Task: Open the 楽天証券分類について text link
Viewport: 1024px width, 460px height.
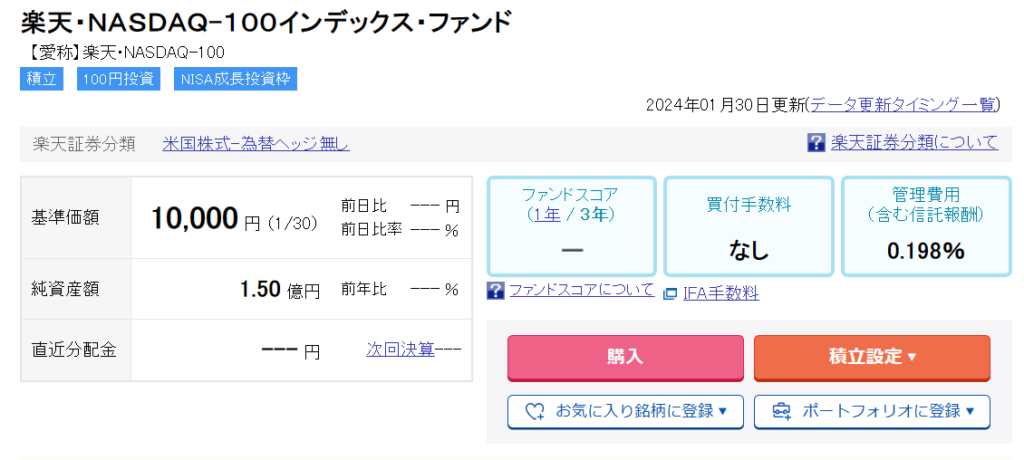Action: pos(914,143)
